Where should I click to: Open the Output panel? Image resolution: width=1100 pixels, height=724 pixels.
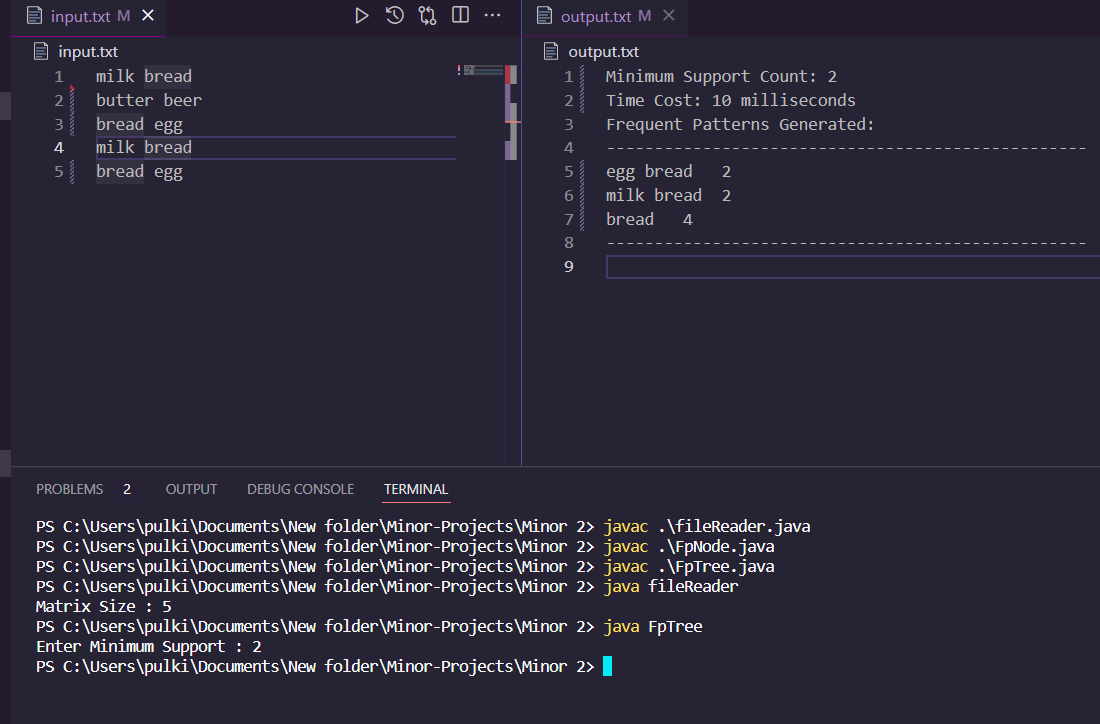click(x=191, y=489)
